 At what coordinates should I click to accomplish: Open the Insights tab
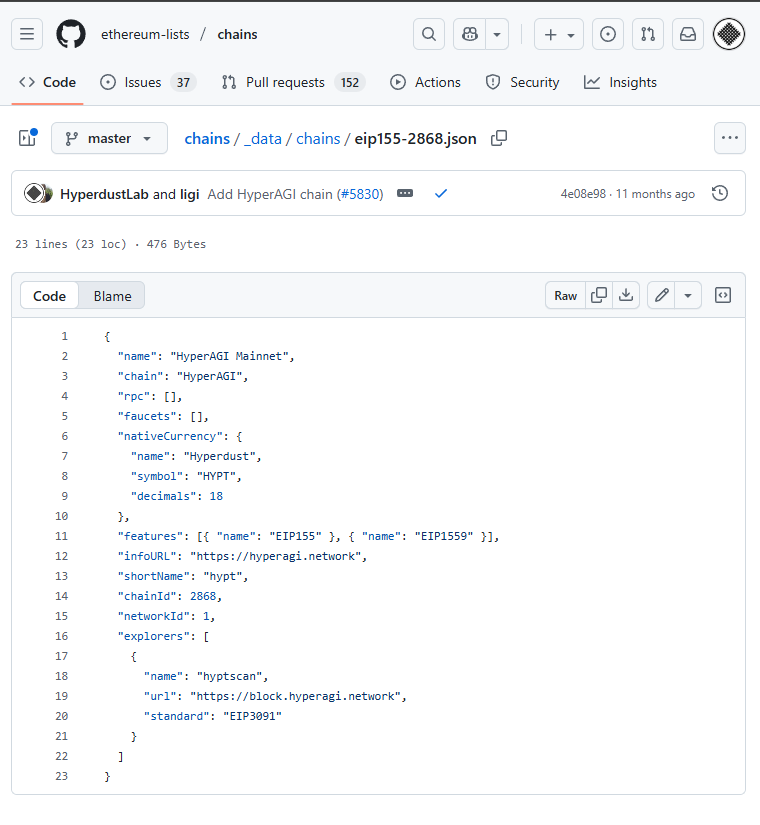(621, 83)
